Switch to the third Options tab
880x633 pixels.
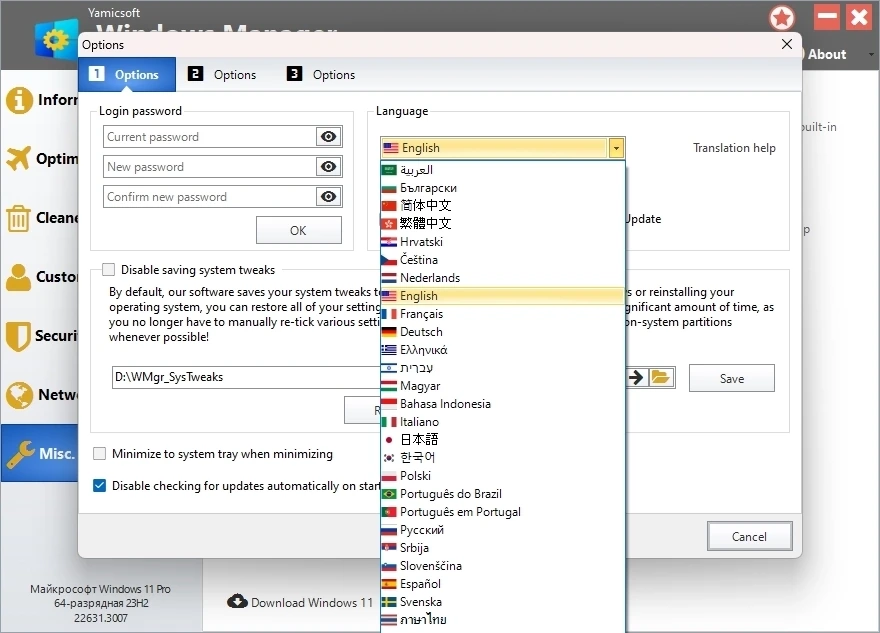point(321,75)
